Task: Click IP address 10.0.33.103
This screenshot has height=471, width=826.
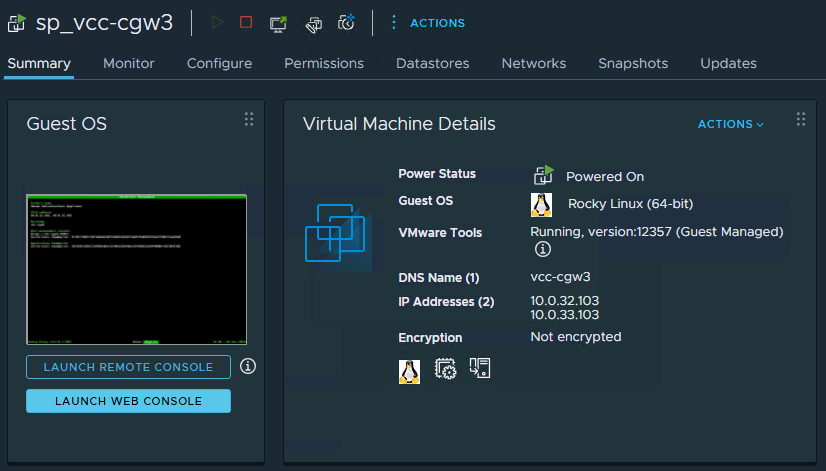Action: click(x=564, y=315)
